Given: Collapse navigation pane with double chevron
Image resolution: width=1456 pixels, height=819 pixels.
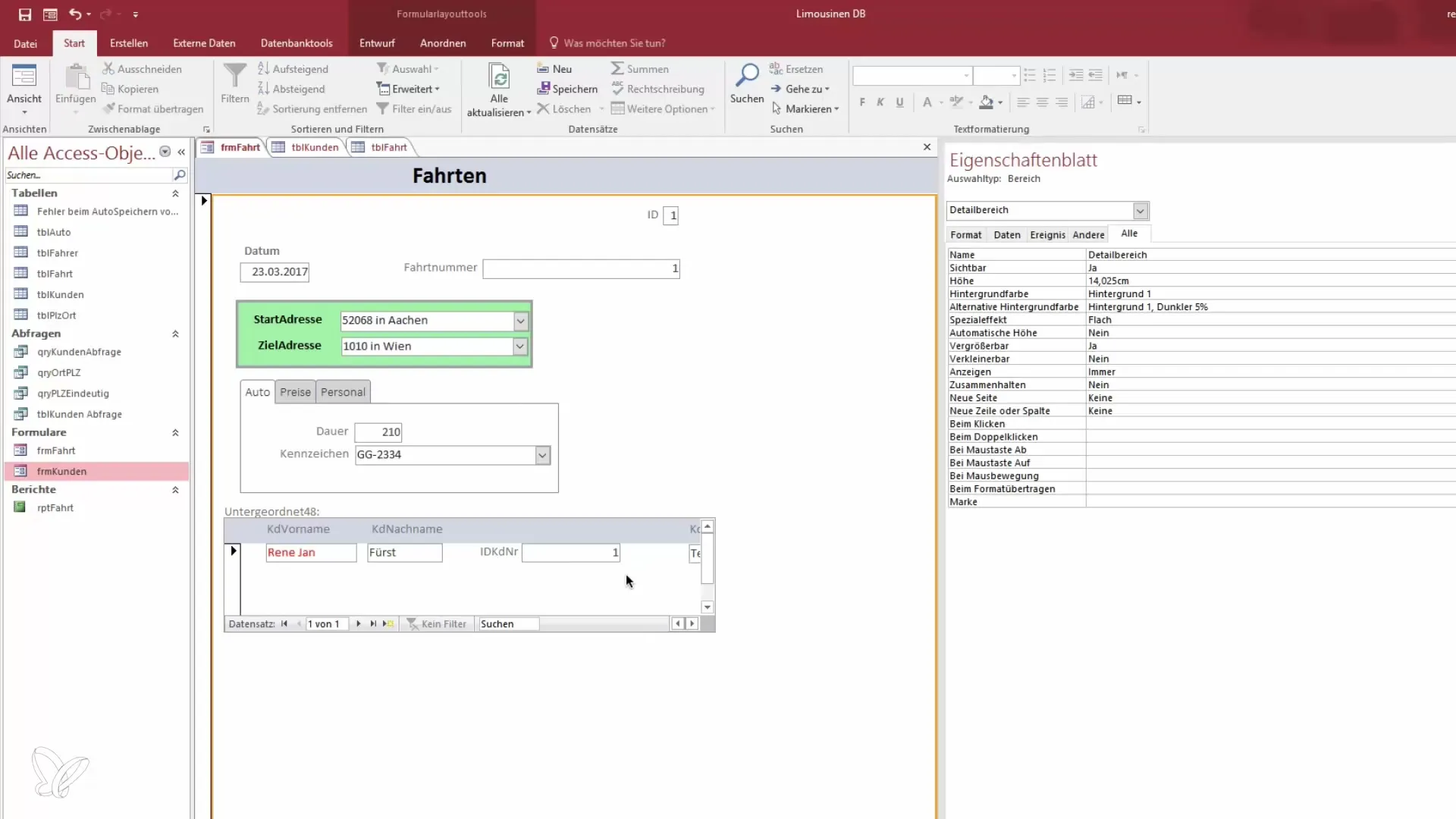Looking at the screenshot, I should (181, 152).
